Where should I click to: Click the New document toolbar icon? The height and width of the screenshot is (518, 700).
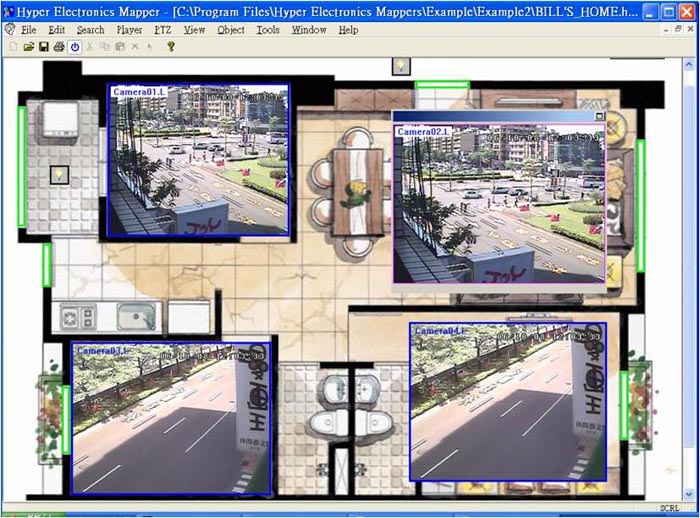14,47
